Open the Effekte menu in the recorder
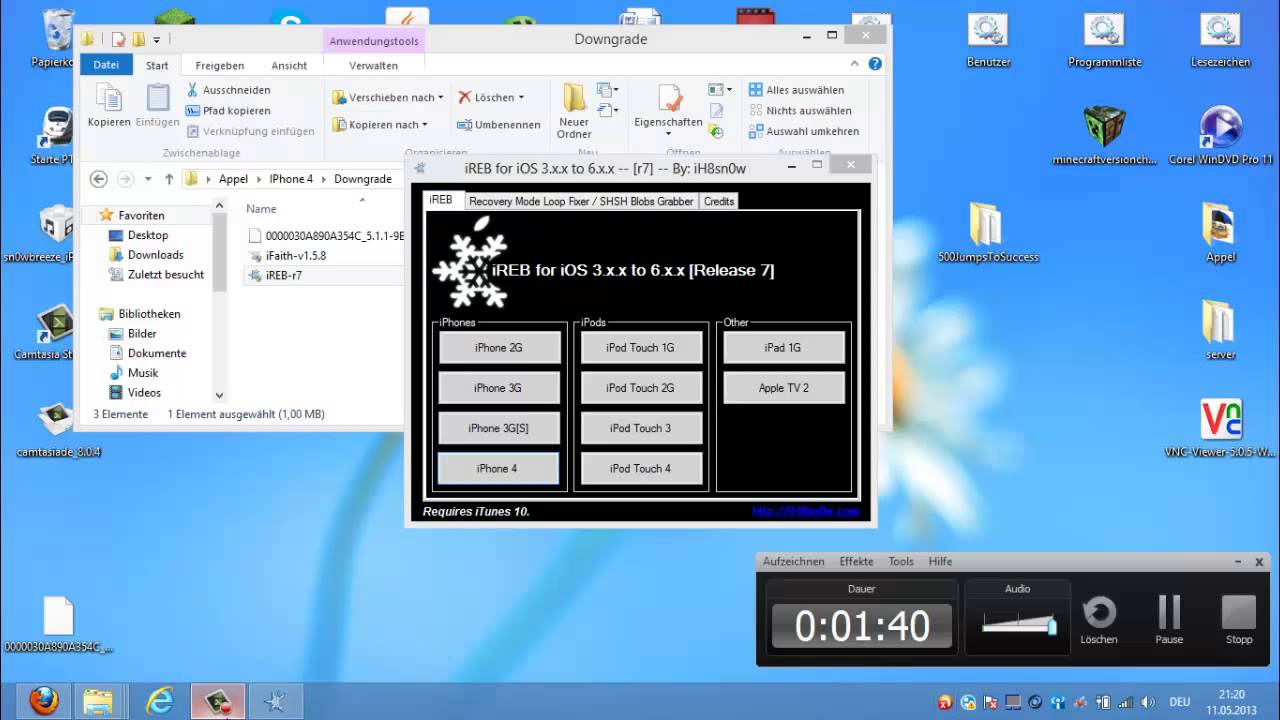The image size is (1280, 720). coord(856,561)
